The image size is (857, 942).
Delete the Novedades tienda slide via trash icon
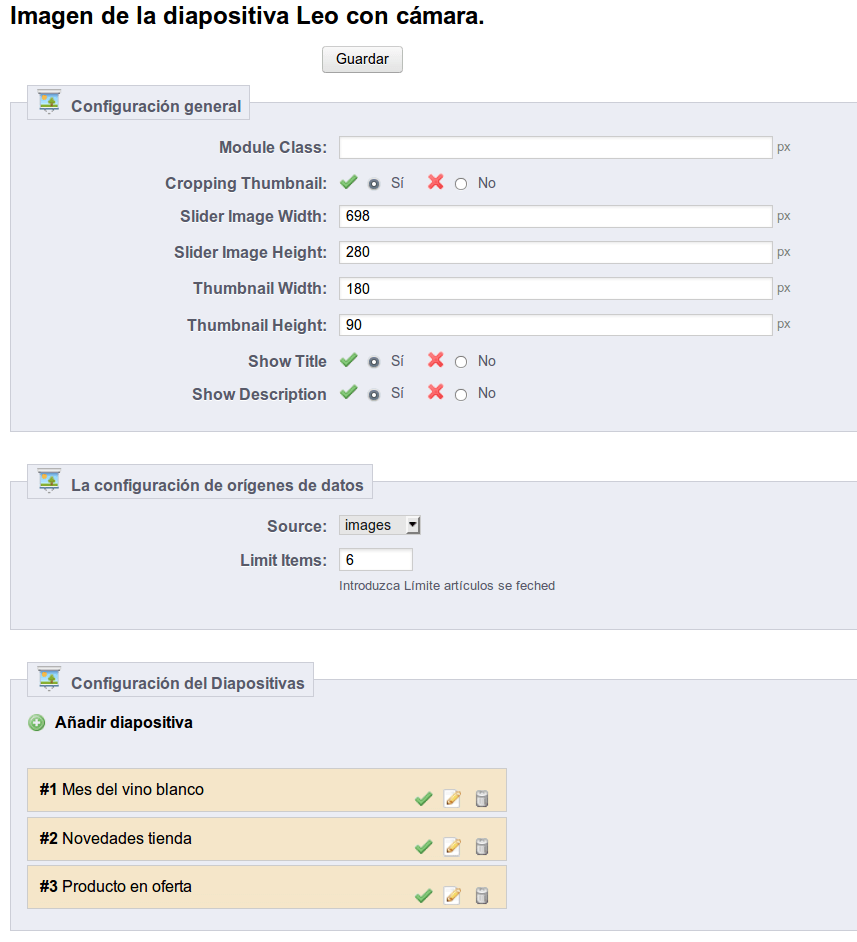pyautogui.click(x=482, y=846)
